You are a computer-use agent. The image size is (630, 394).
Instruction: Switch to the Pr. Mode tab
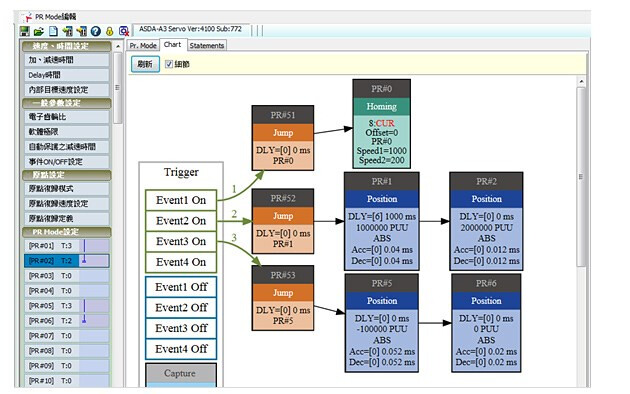point(143,45)
